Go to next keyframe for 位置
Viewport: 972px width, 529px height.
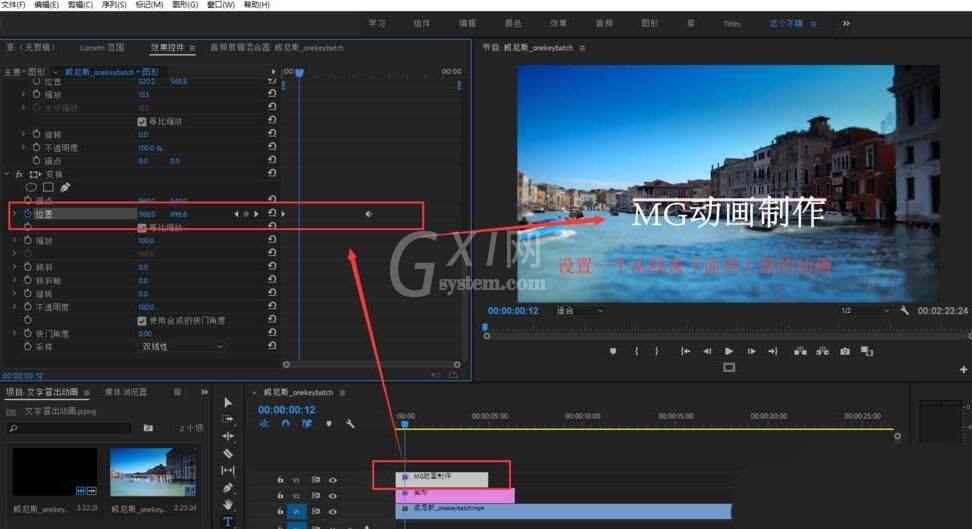point(256,214)
